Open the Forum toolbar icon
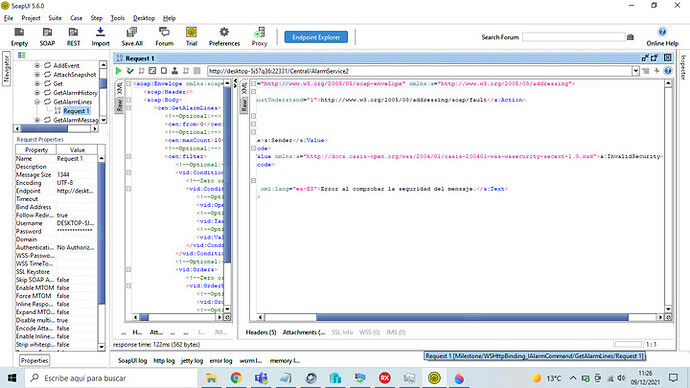 pos(164,37)
